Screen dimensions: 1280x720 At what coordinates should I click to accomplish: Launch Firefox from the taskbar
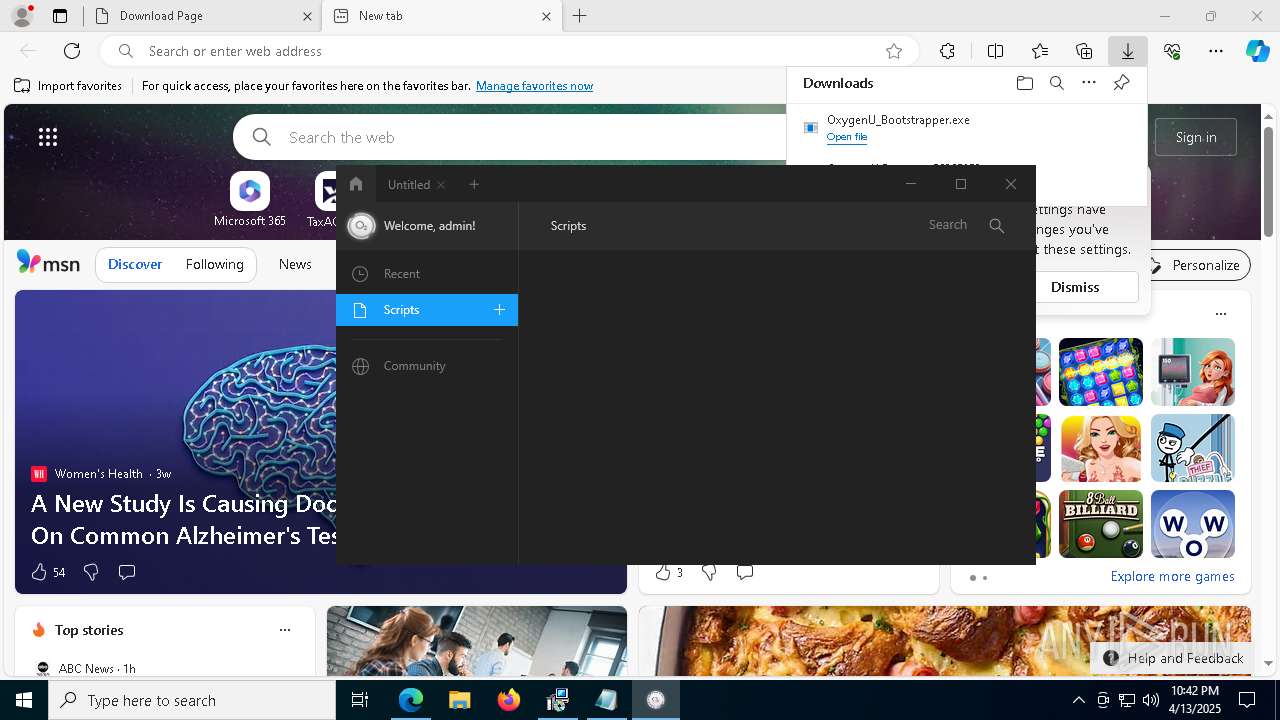[509, 700]
